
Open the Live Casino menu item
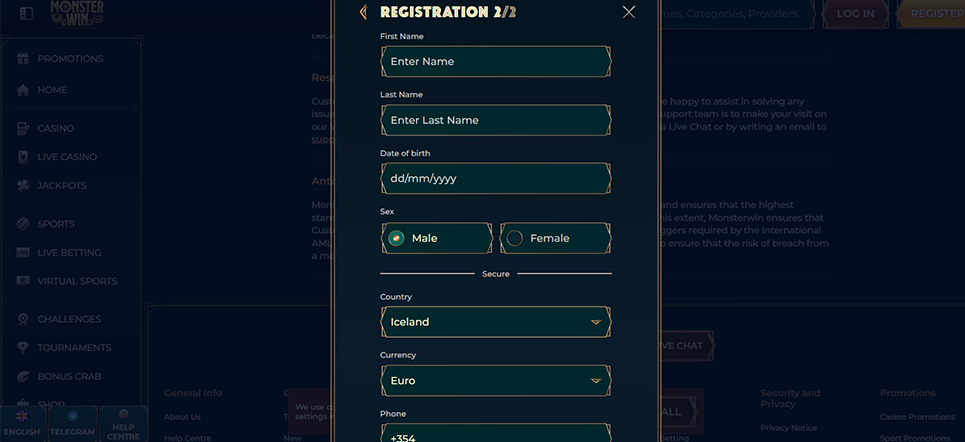click(67, 157)
